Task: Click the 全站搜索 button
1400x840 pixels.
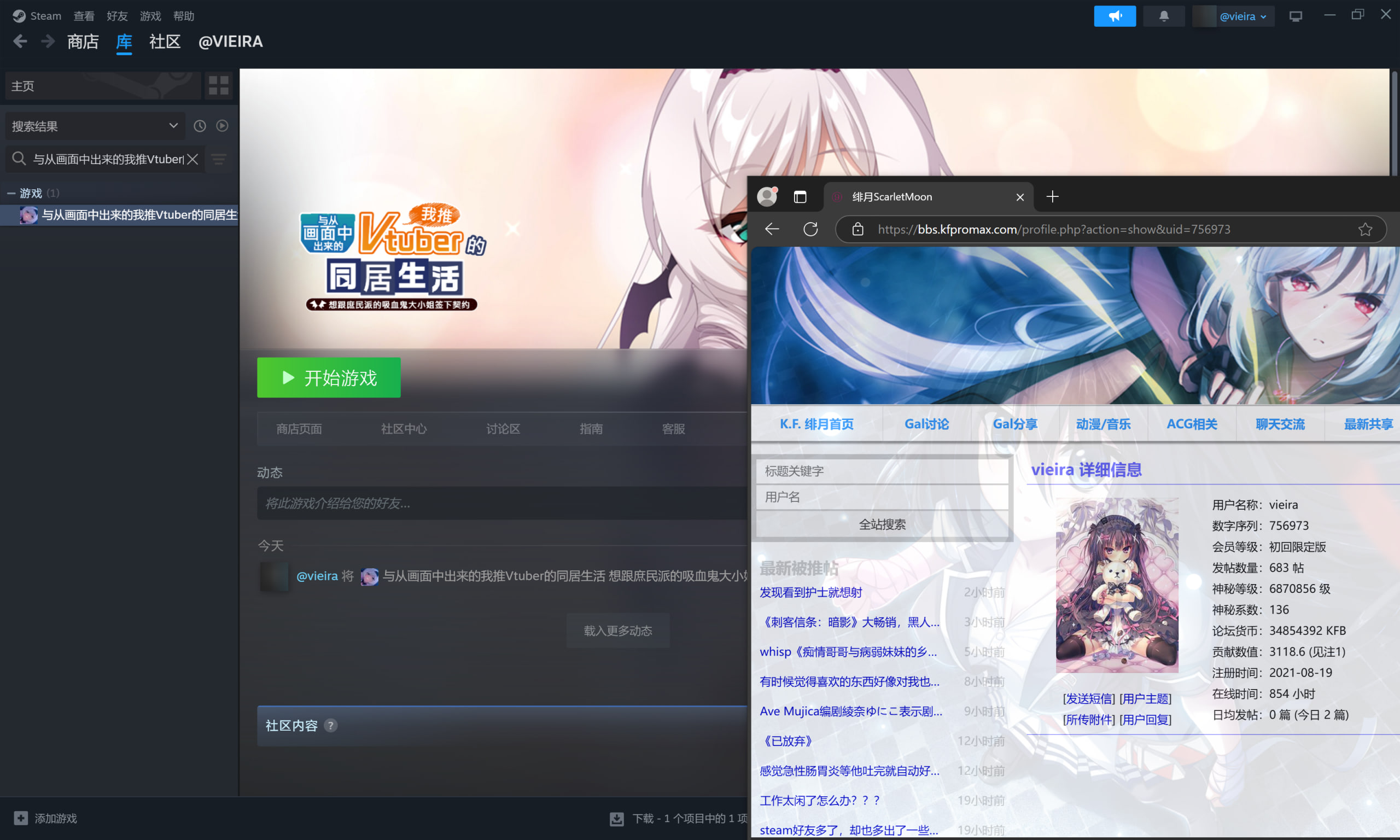Action: (882, 524)
